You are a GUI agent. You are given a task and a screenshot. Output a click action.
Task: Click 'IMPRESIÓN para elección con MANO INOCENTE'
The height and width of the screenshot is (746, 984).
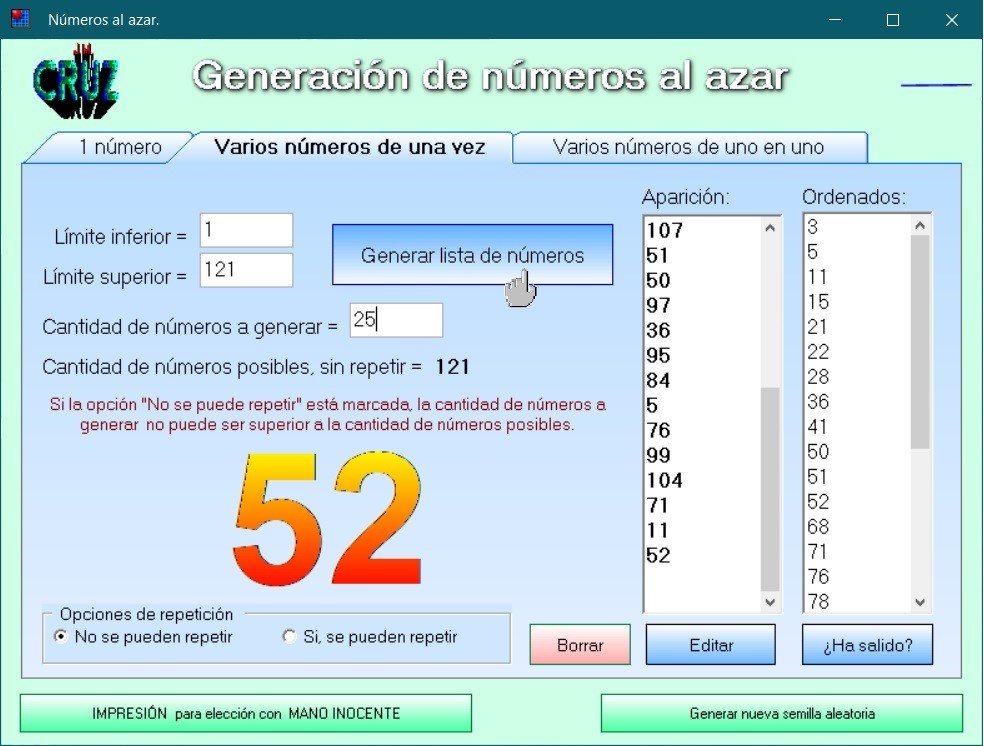[x=246, y=714]
